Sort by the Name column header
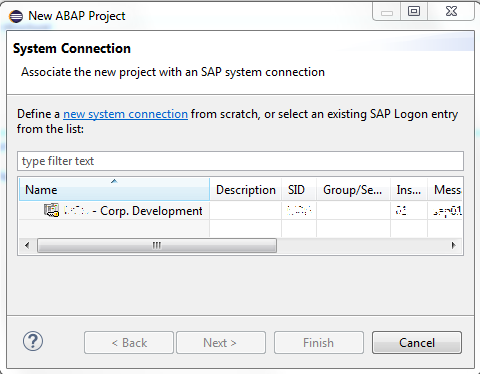480x374 pixels. coord(114,189)
